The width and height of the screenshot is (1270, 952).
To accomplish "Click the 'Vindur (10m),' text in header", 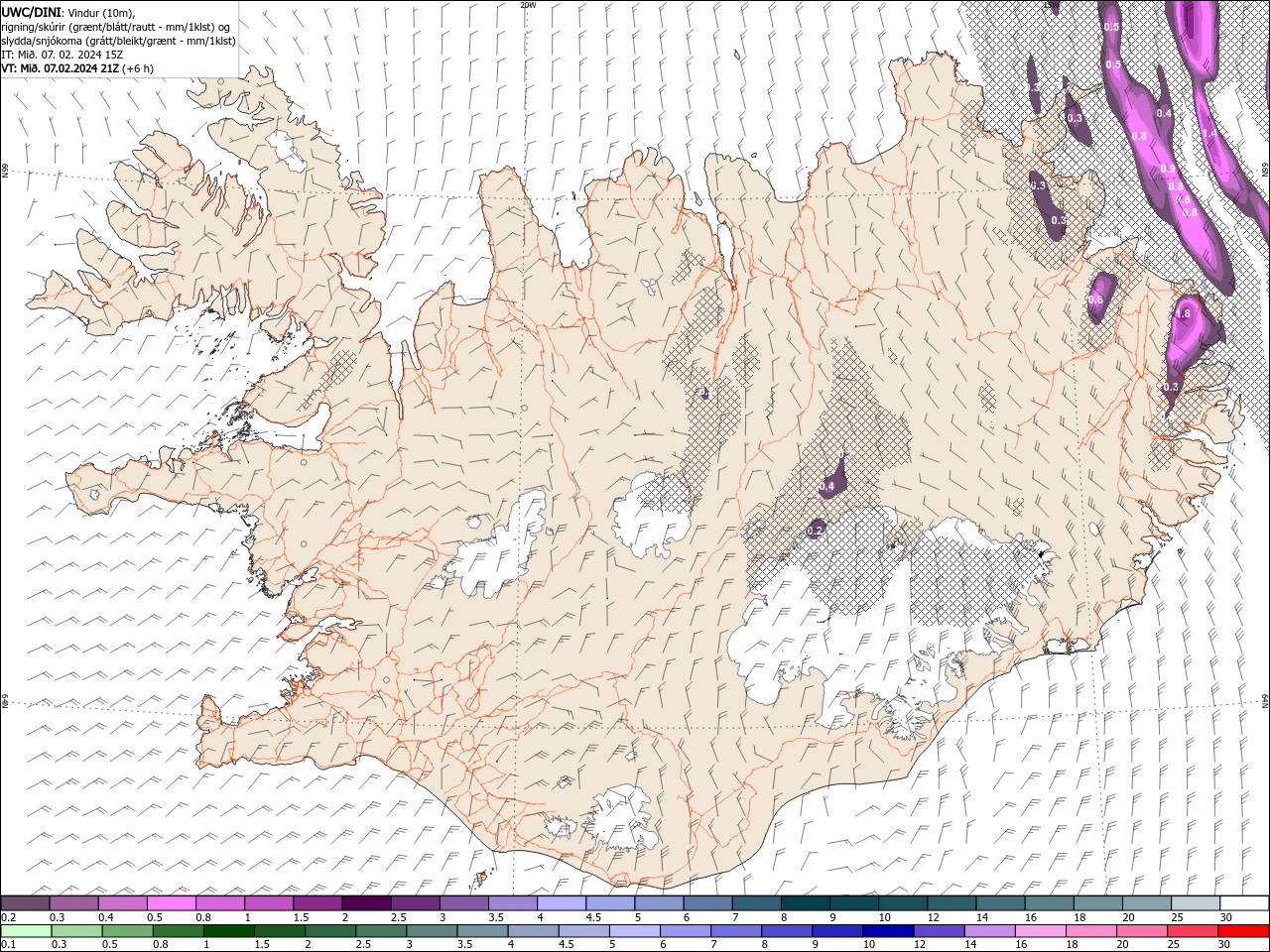I will coord(103,12).
